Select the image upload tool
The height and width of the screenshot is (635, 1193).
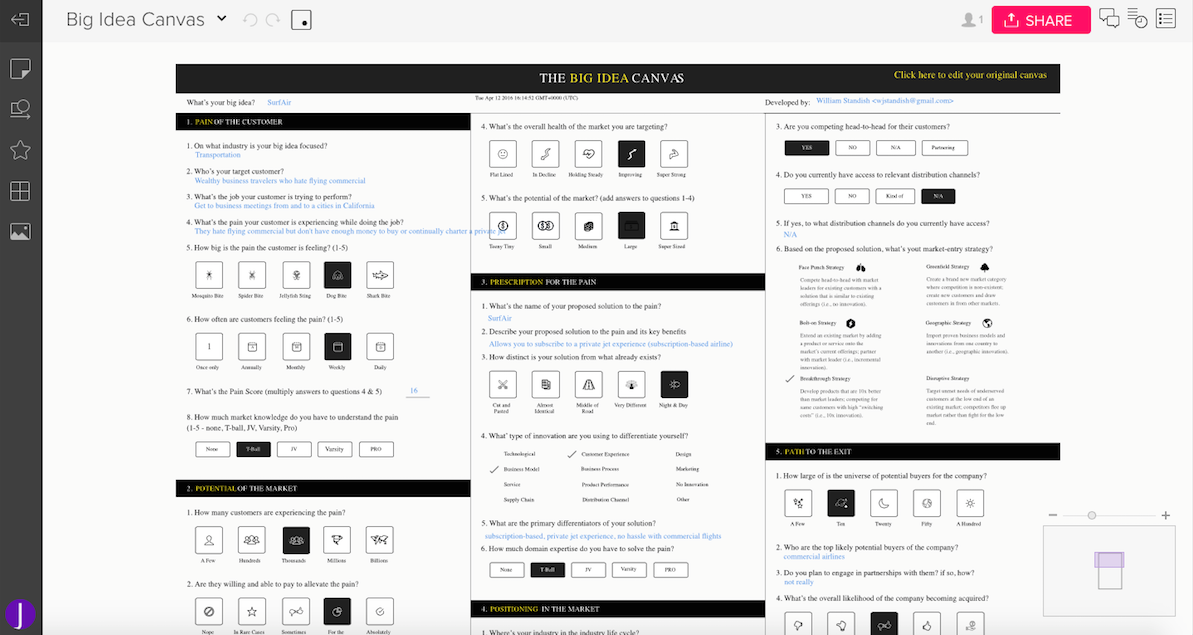pyautogui.click(x=20, y=232)
